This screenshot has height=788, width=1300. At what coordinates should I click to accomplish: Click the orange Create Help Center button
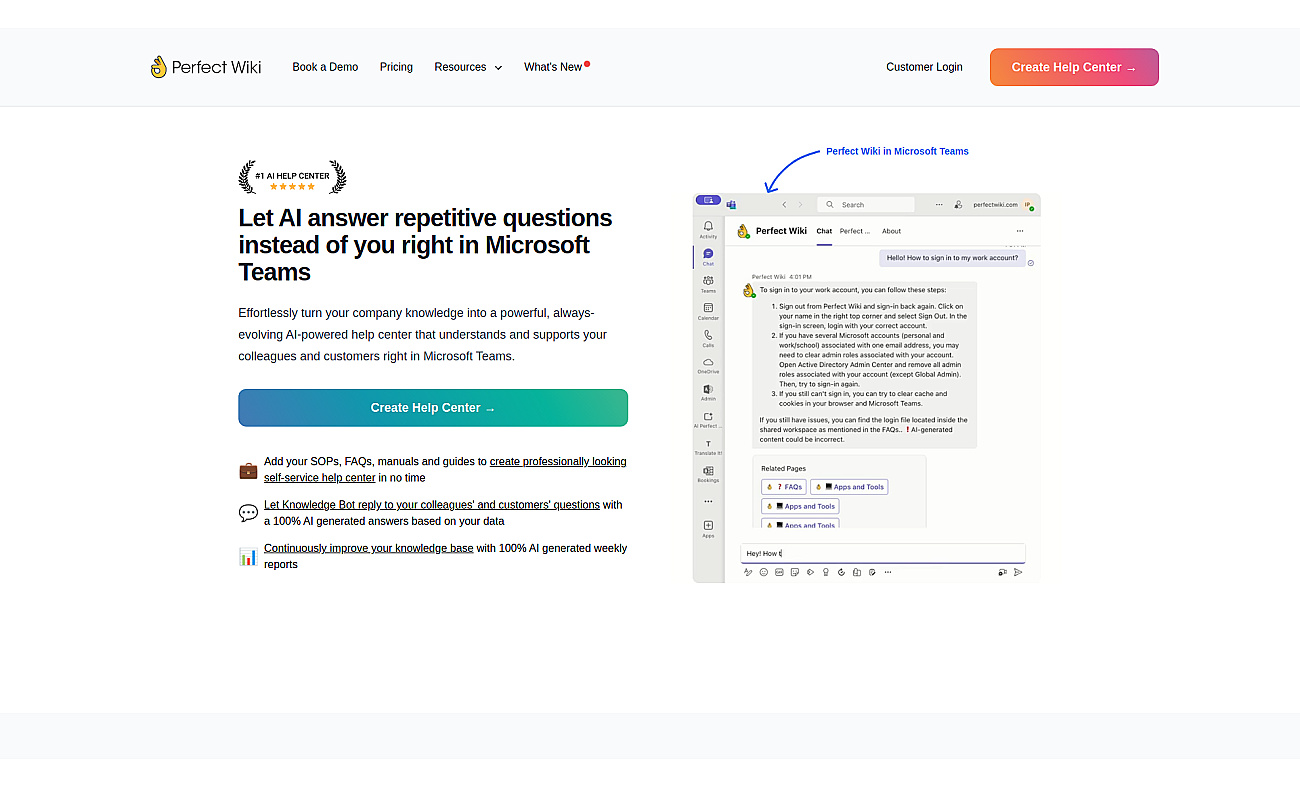coord(1074,67)
